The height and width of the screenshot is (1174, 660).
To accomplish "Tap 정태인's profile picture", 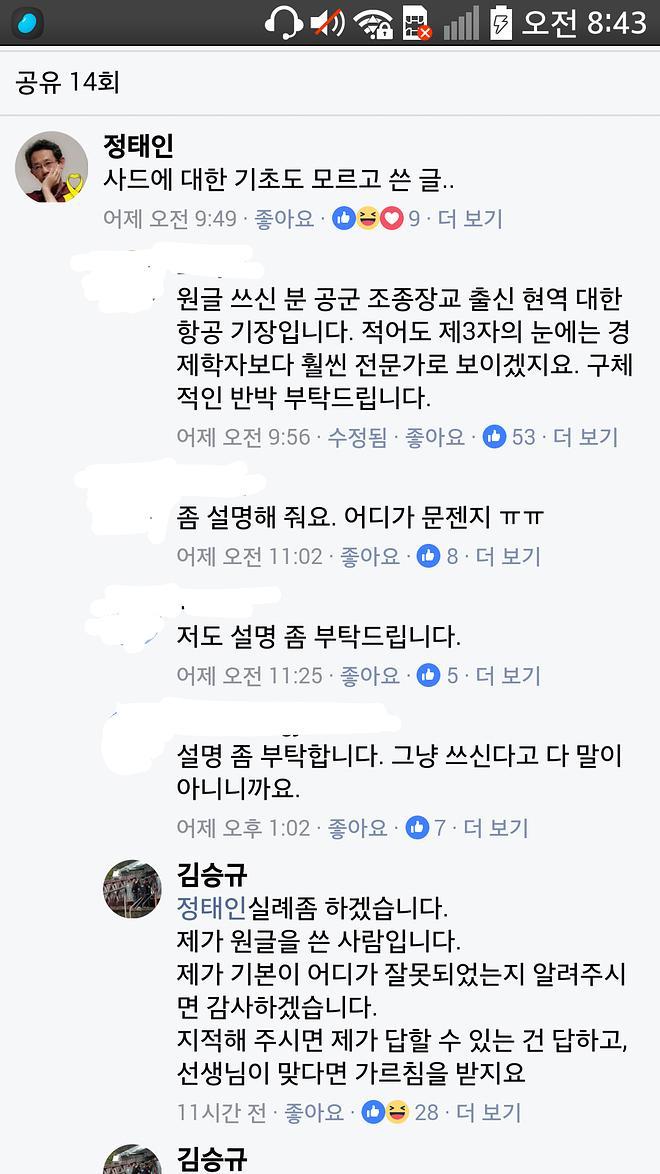I will (x=52, y=166).
